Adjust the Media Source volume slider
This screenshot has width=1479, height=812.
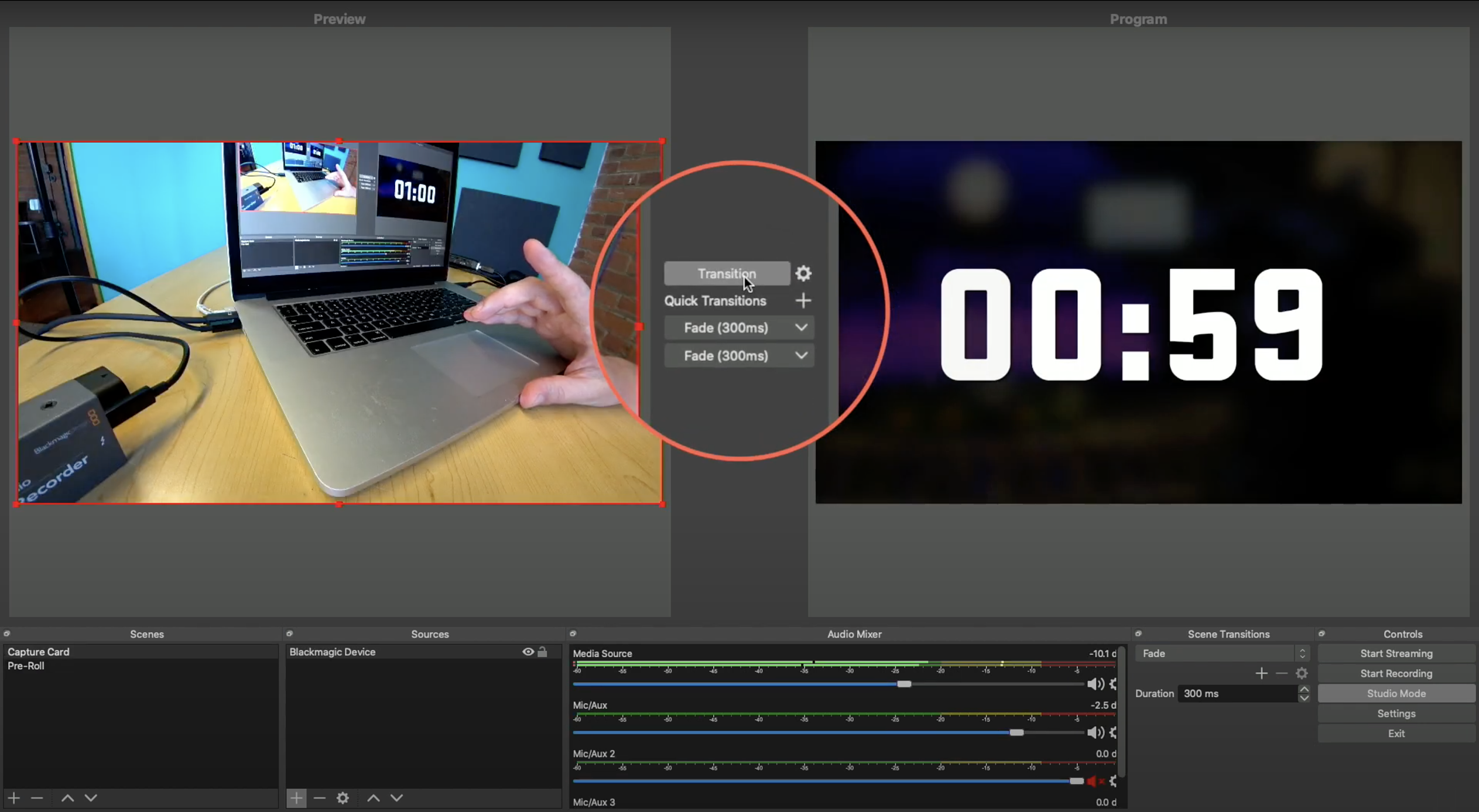(x=905, y=684)
